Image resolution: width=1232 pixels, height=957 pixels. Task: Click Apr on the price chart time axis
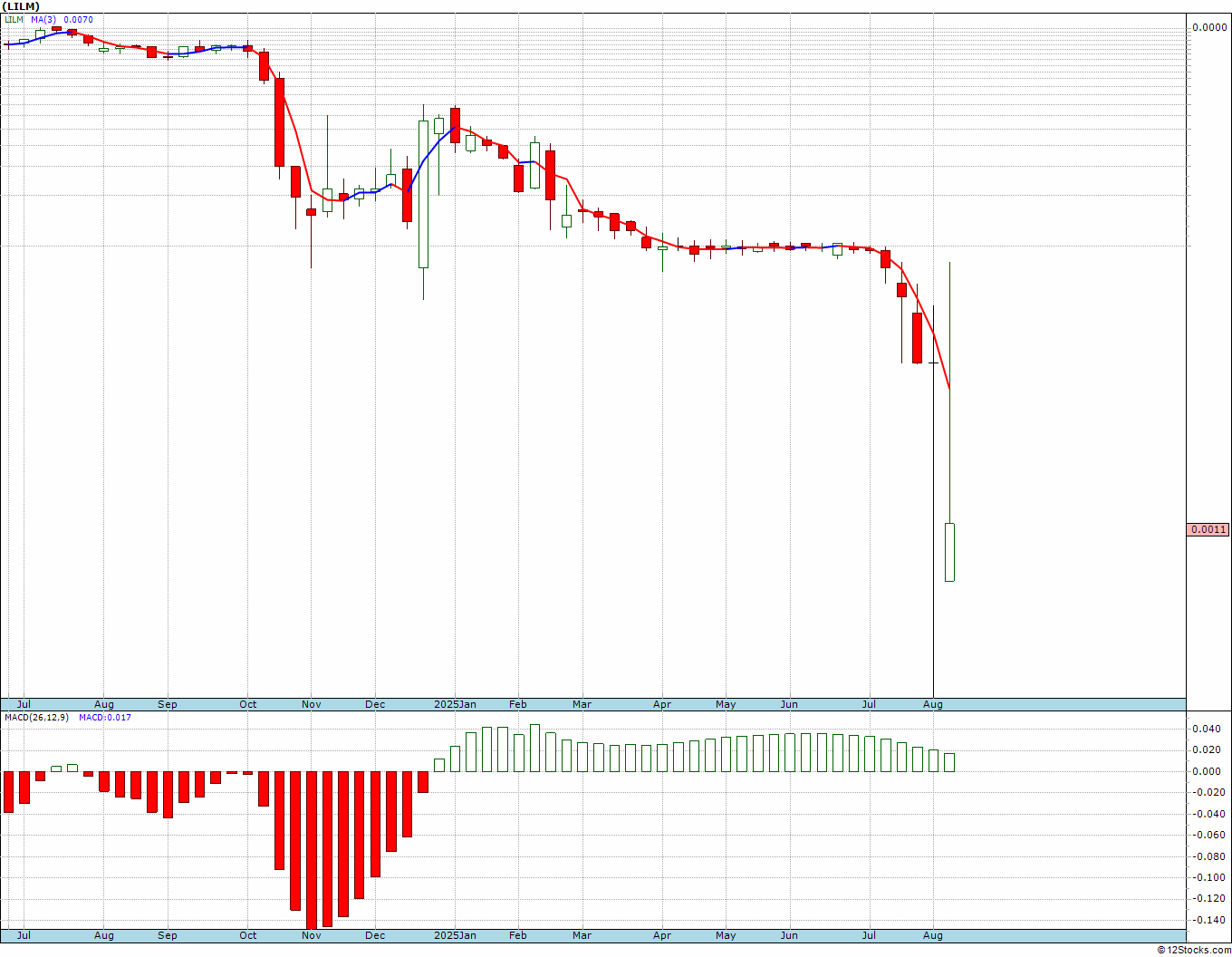(662, 704)
